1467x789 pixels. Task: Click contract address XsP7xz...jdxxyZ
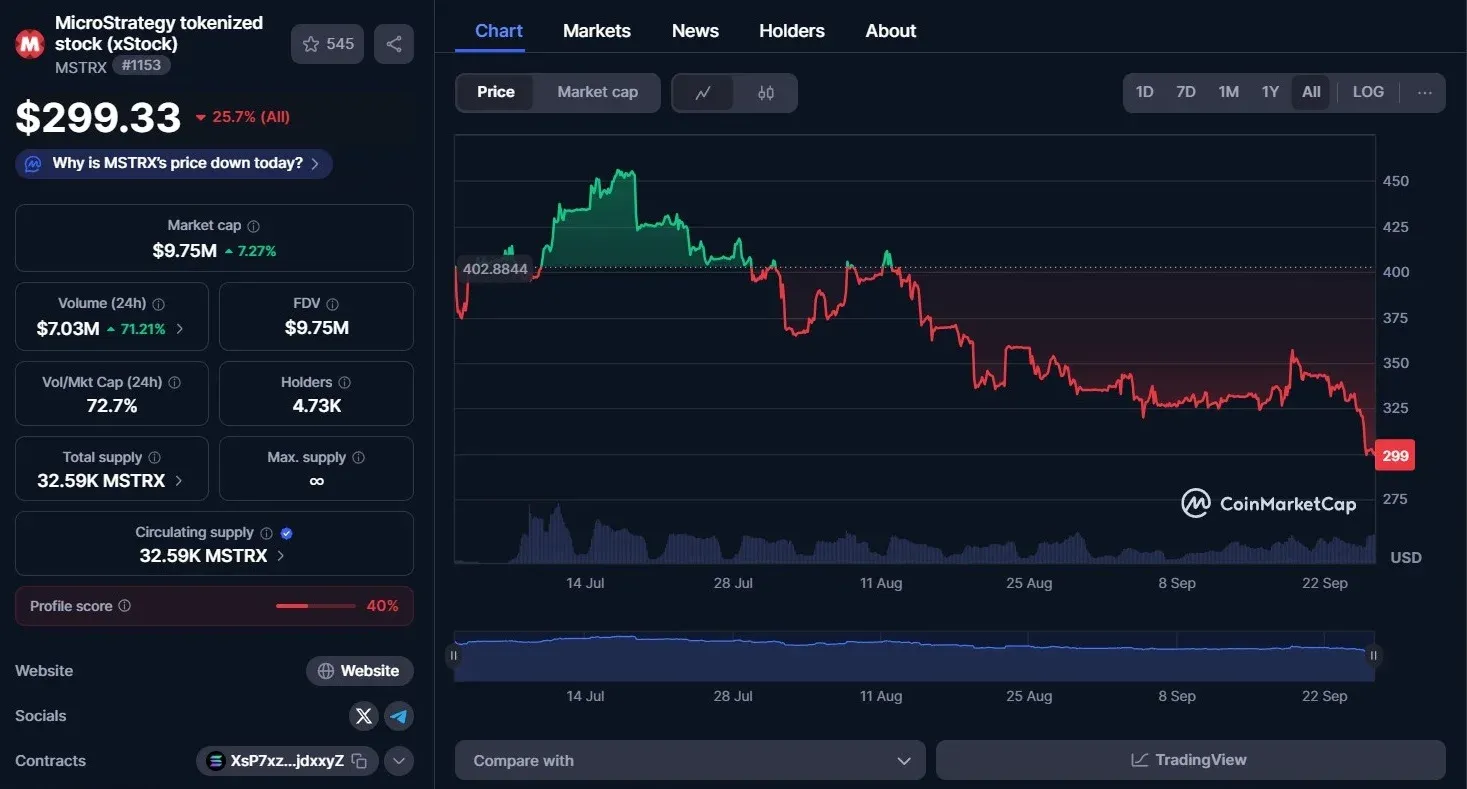287,761
